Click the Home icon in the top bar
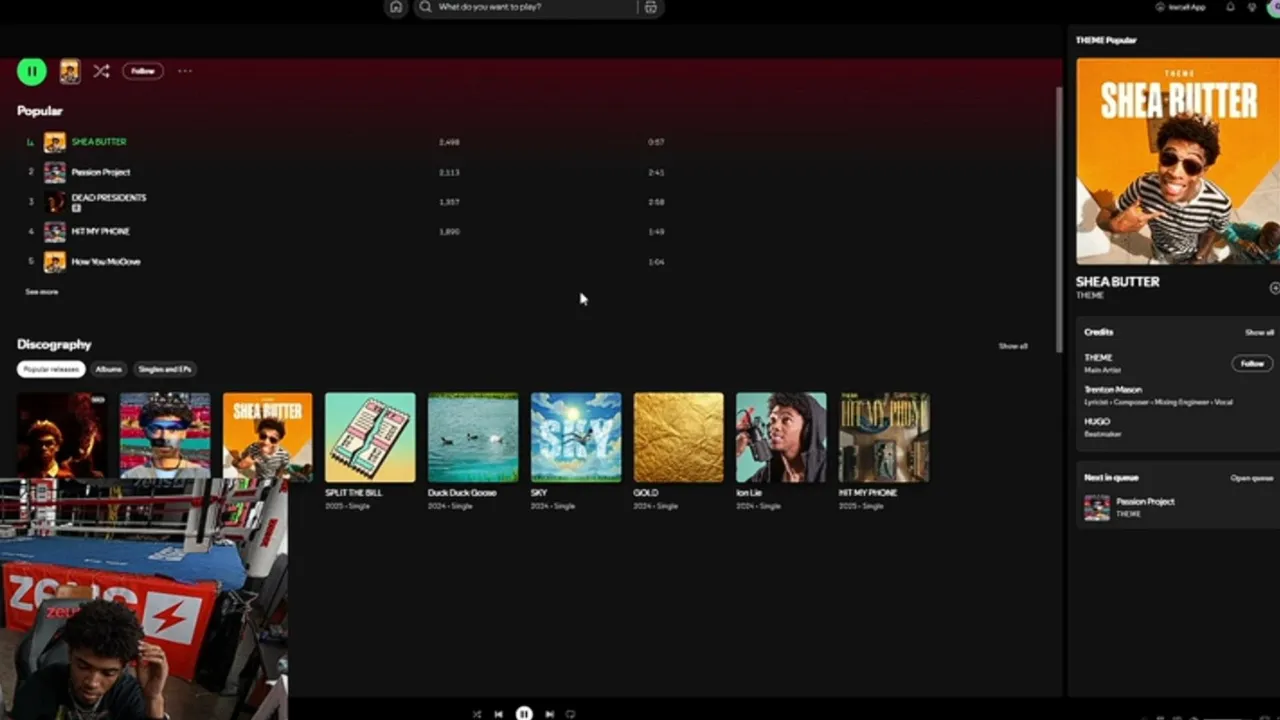This screenshot has height=720, width=1280. [x=396, y=7]
